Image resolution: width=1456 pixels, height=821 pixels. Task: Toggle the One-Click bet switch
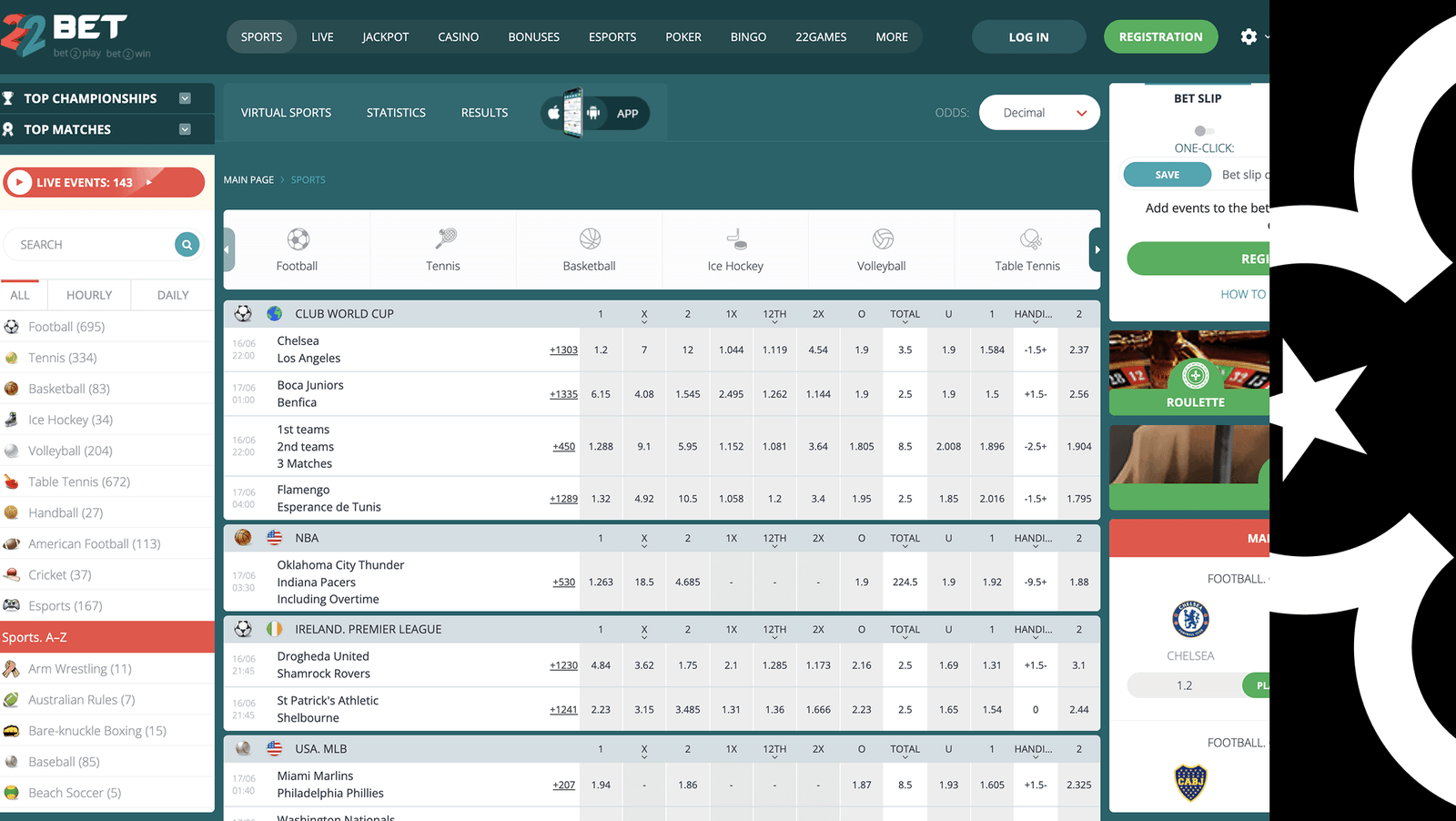(1203, 131)
